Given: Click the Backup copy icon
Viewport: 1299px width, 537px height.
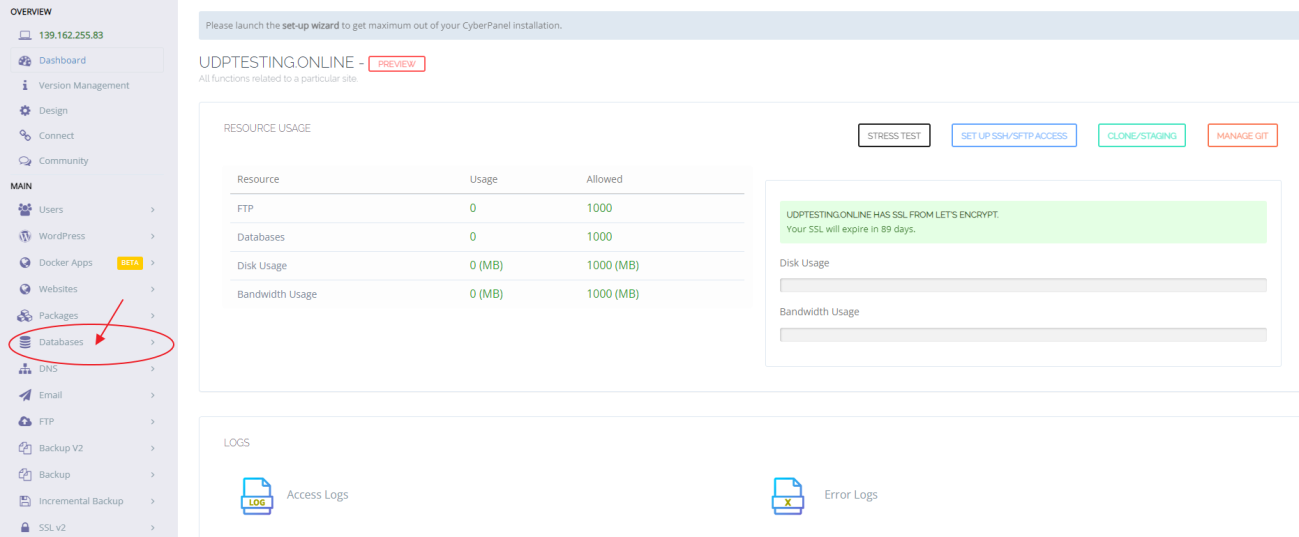Looking at the screenshot, I should (x=25, y=474).
